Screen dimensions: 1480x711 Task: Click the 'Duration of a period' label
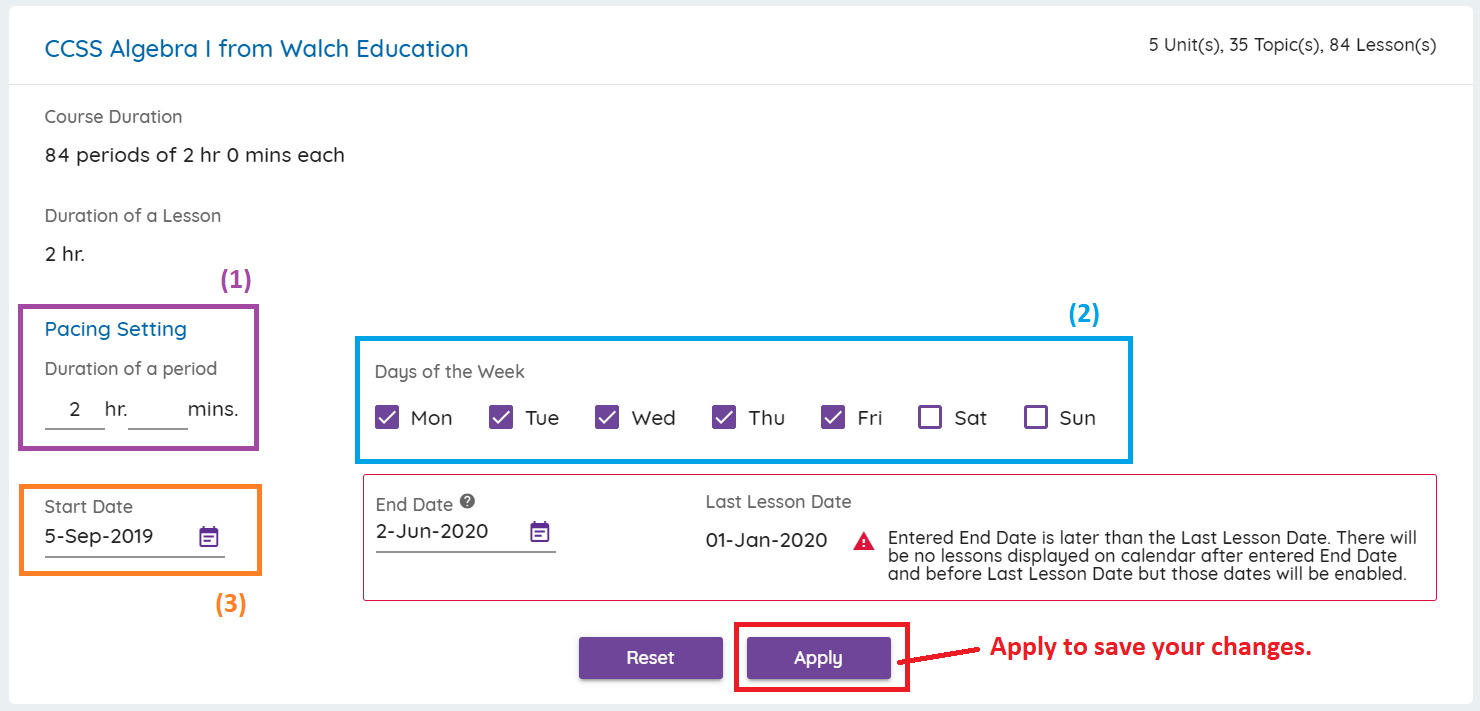(131, 369)
